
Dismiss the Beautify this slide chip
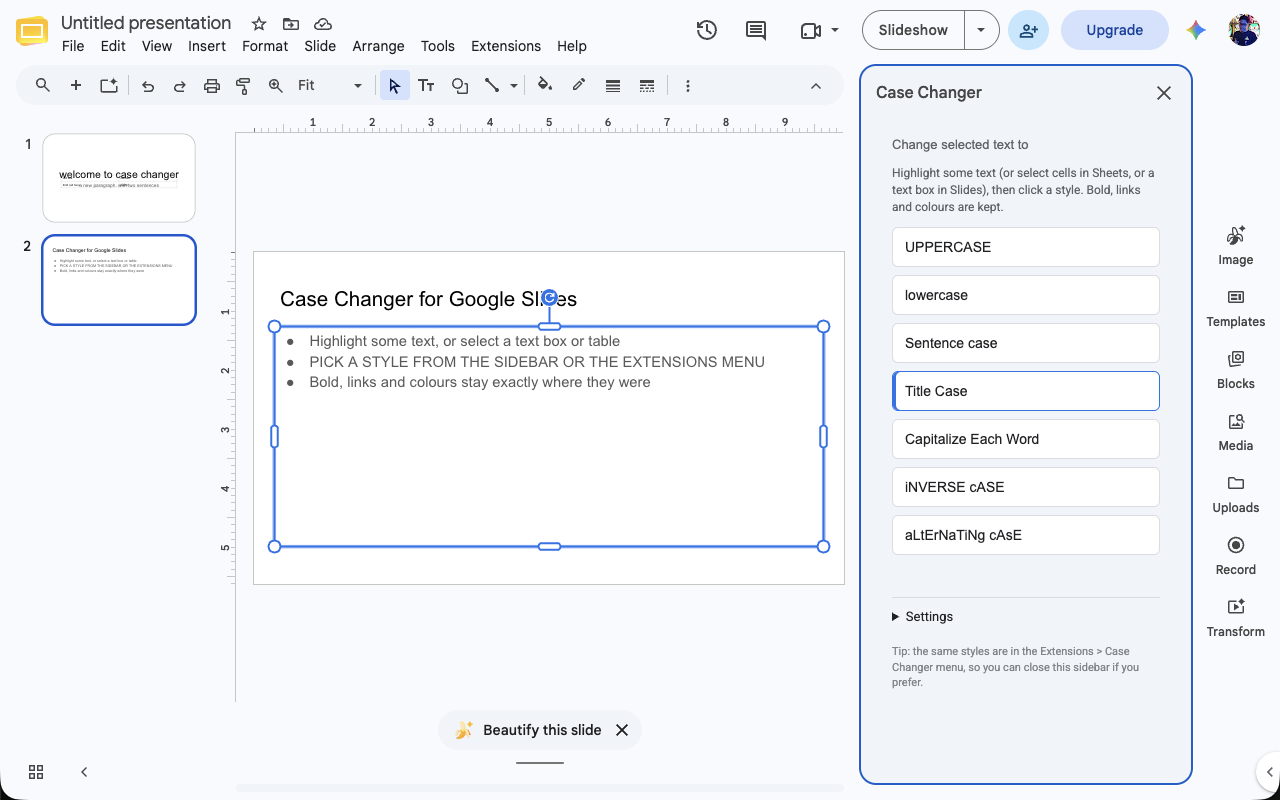coord(622,730)
